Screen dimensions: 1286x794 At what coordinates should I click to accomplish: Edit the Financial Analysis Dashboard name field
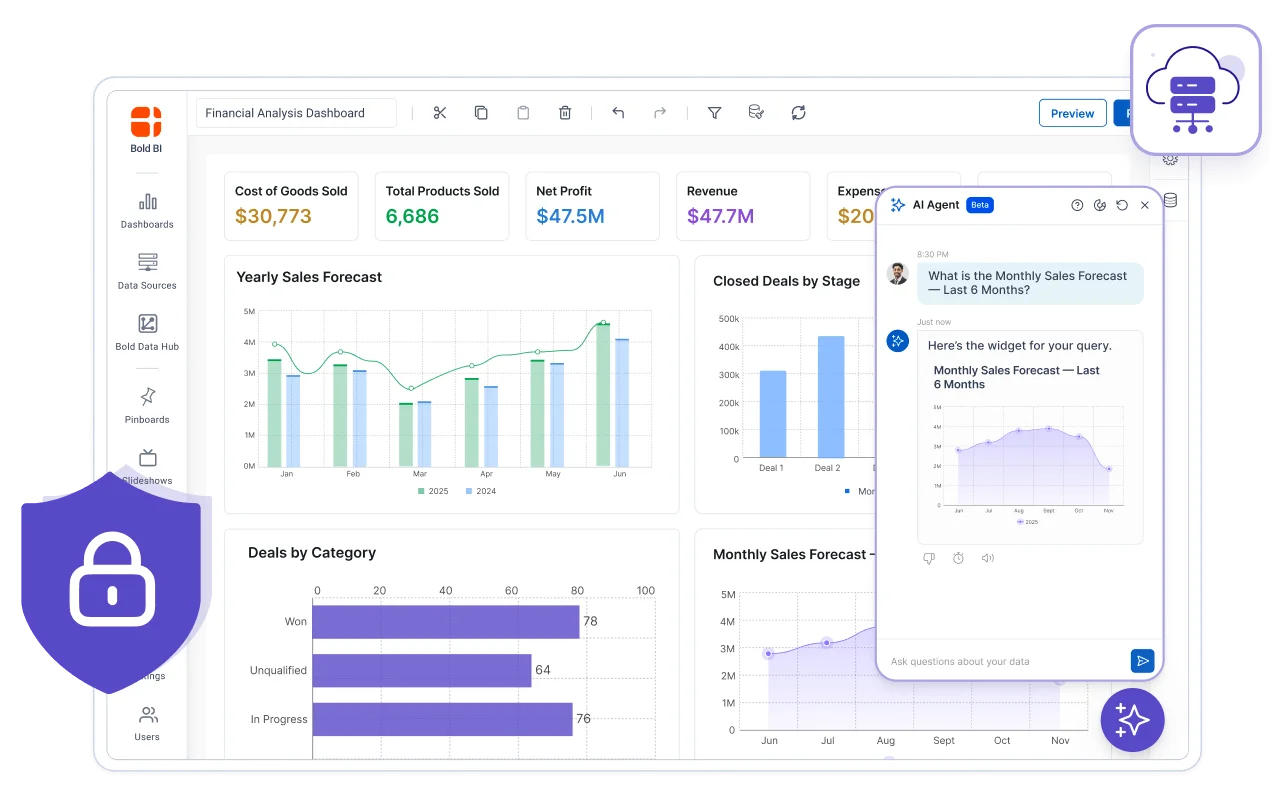(296, 113)
